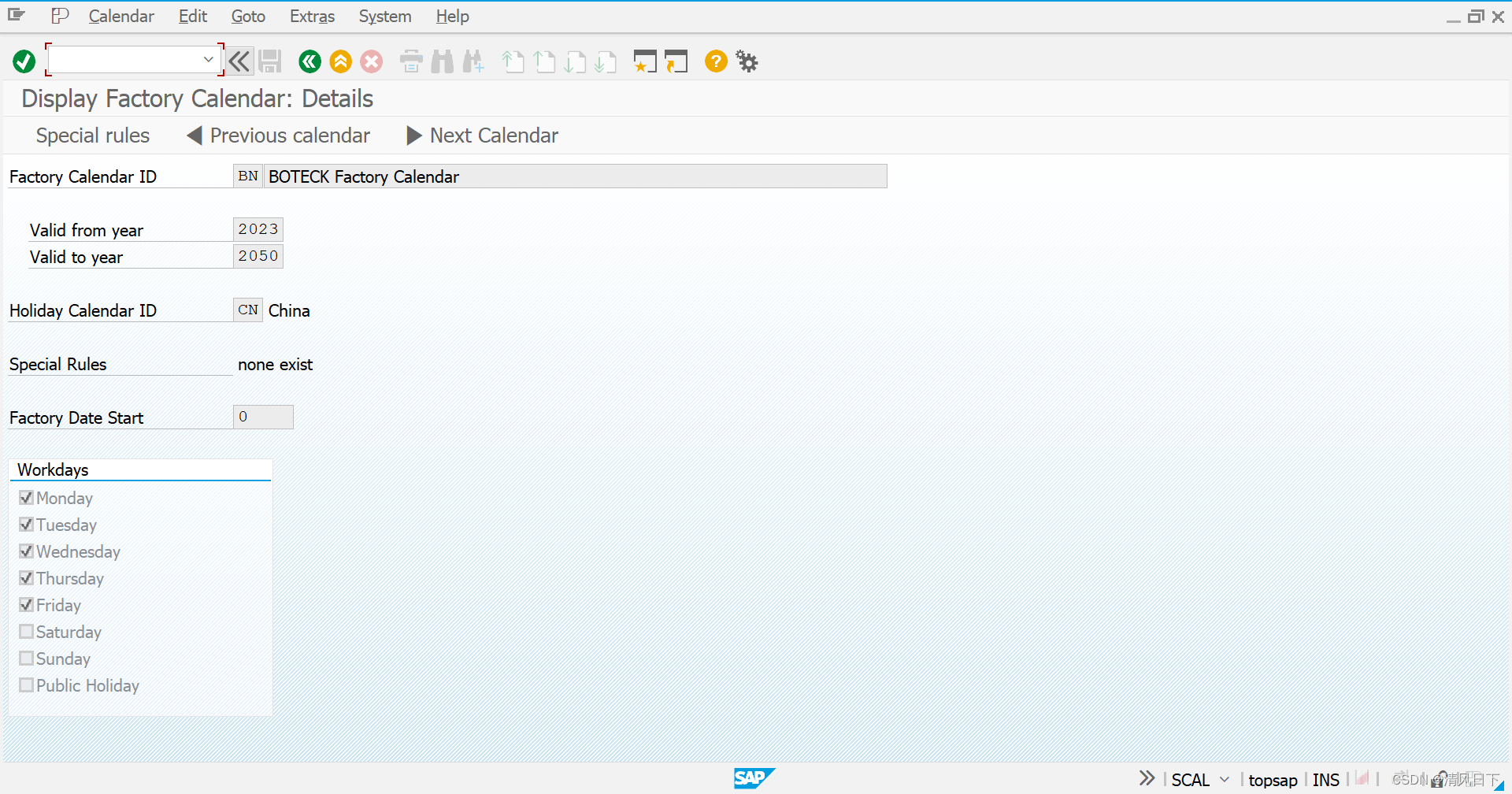The height and width of the screenshot is (794, 1512).
Task: Toggle the Tuesday workday checkbox
Action: (x=26, y=524)
